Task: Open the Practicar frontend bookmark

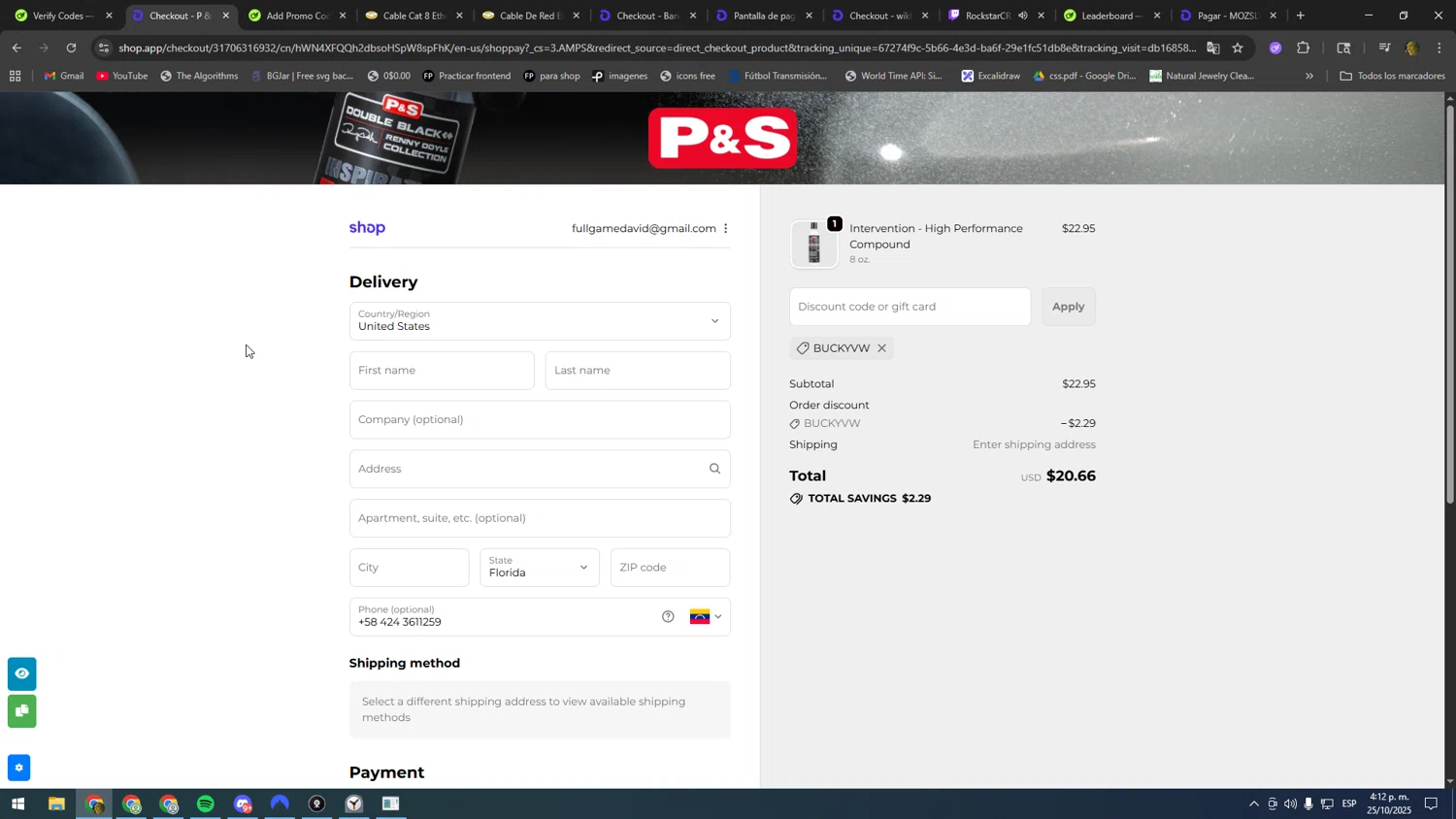Action: [x=466, y=76]
